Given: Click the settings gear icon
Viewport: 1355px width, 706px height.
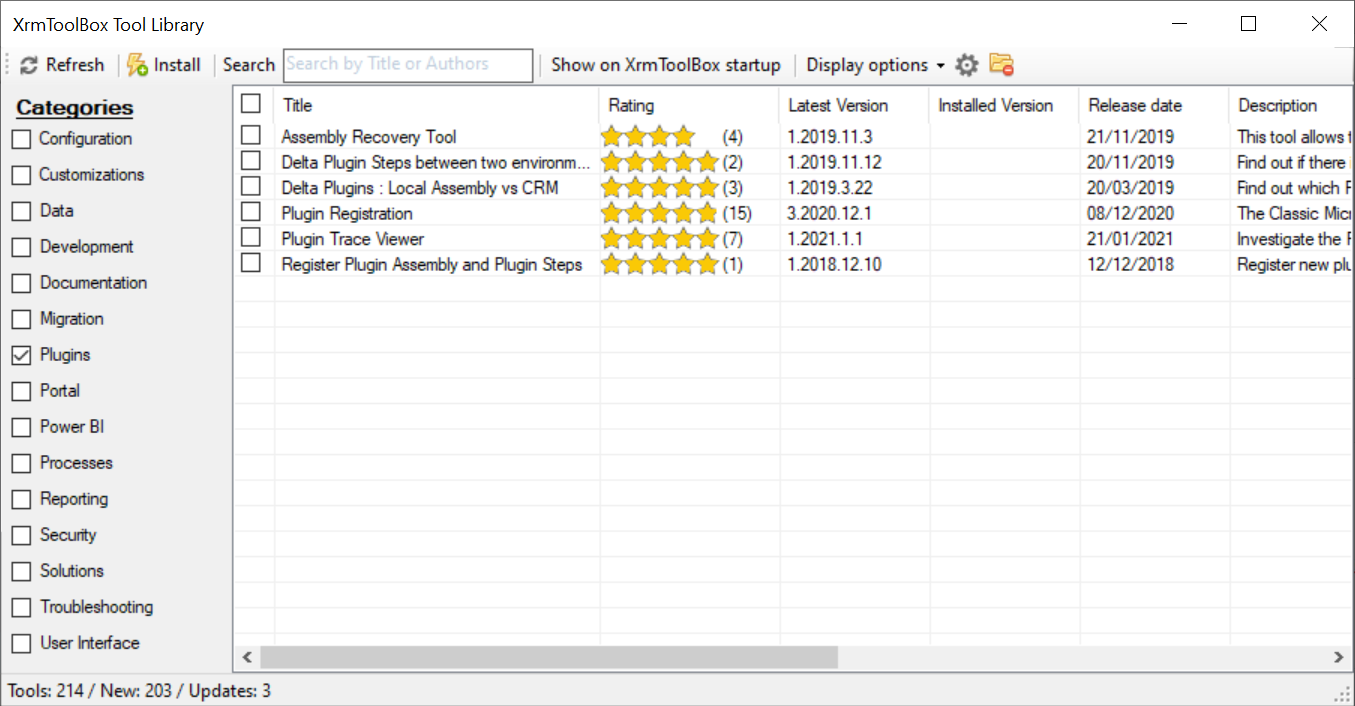Looking at the screenshot, I should click(966, 65).
